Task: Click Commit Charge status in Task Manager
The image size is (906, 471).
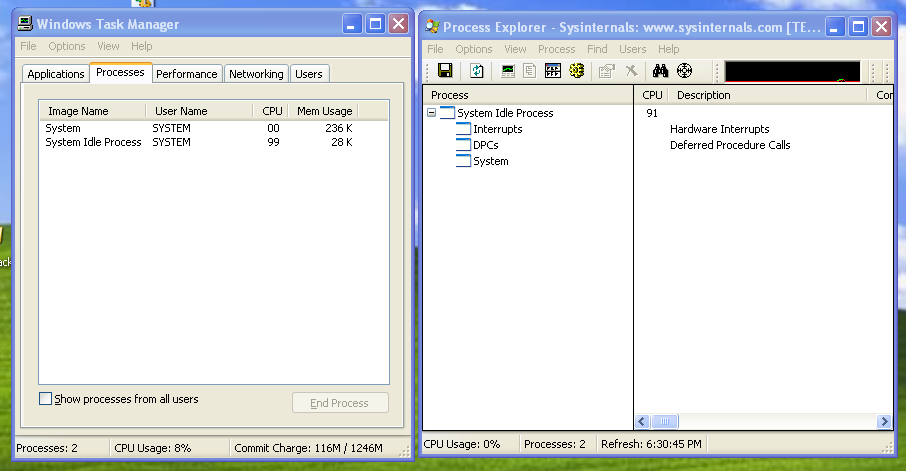Action: point(309,448)
